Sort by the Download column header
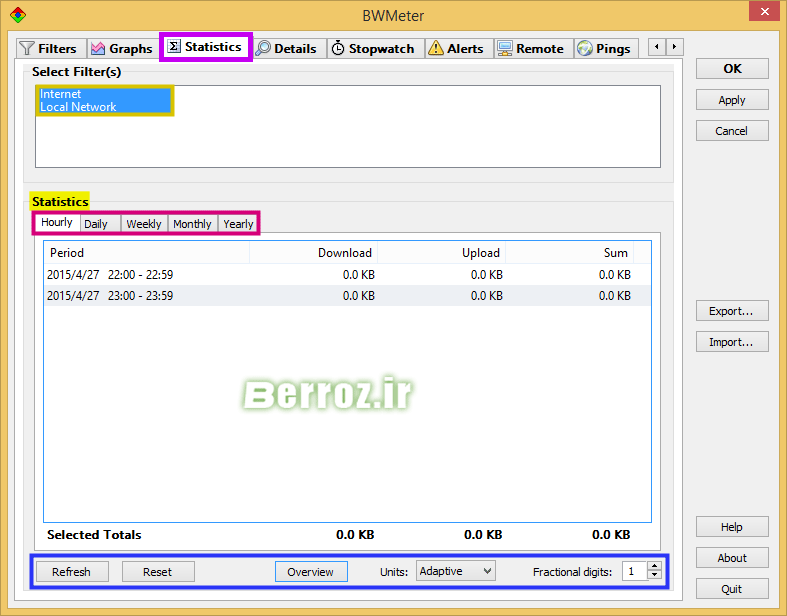The width and height of the screenshot is (787, 616). pos(344,253)
